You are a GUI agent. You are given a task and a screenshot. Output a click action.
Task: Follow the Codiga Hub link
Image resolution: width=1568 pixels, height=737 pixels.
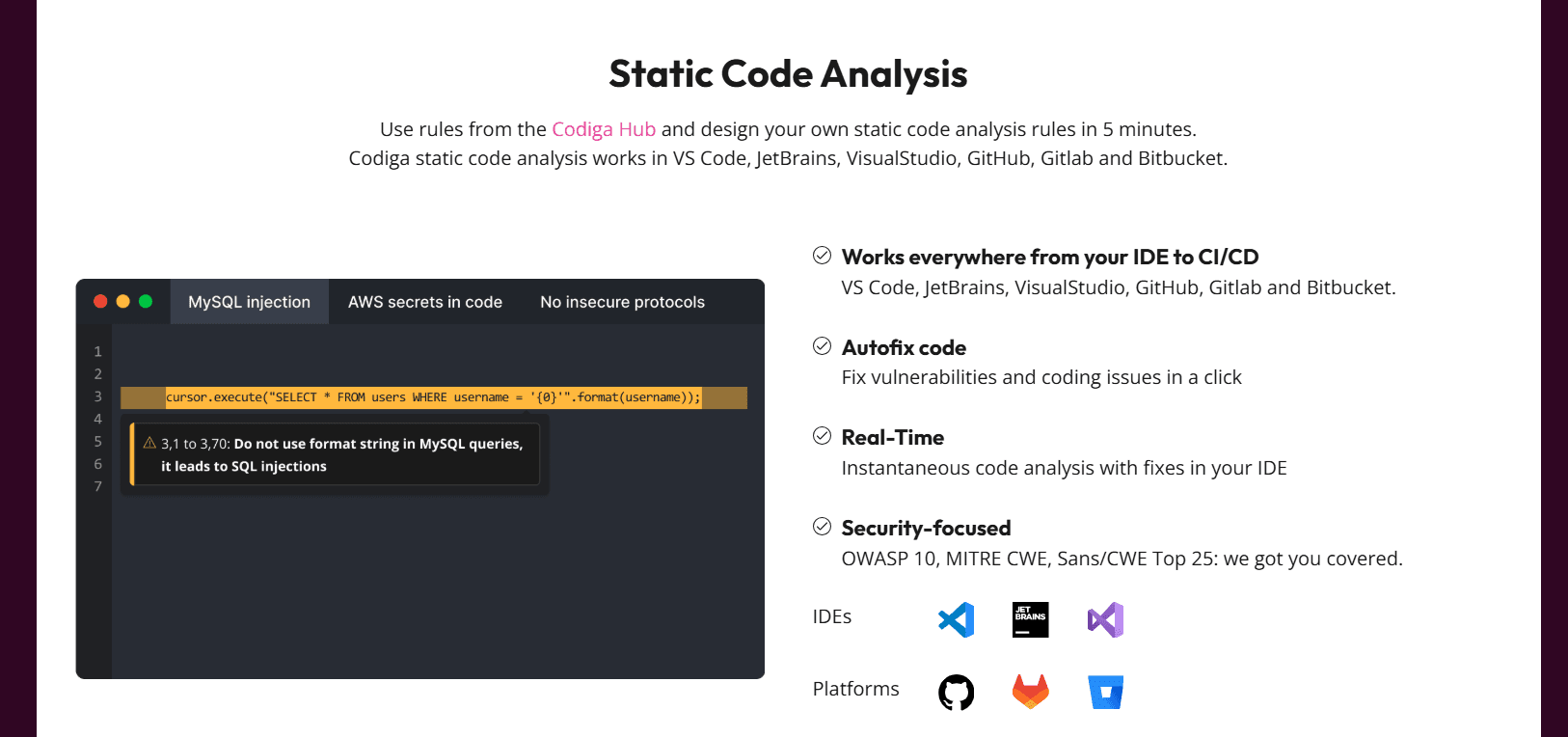click(x=604, y=129)
